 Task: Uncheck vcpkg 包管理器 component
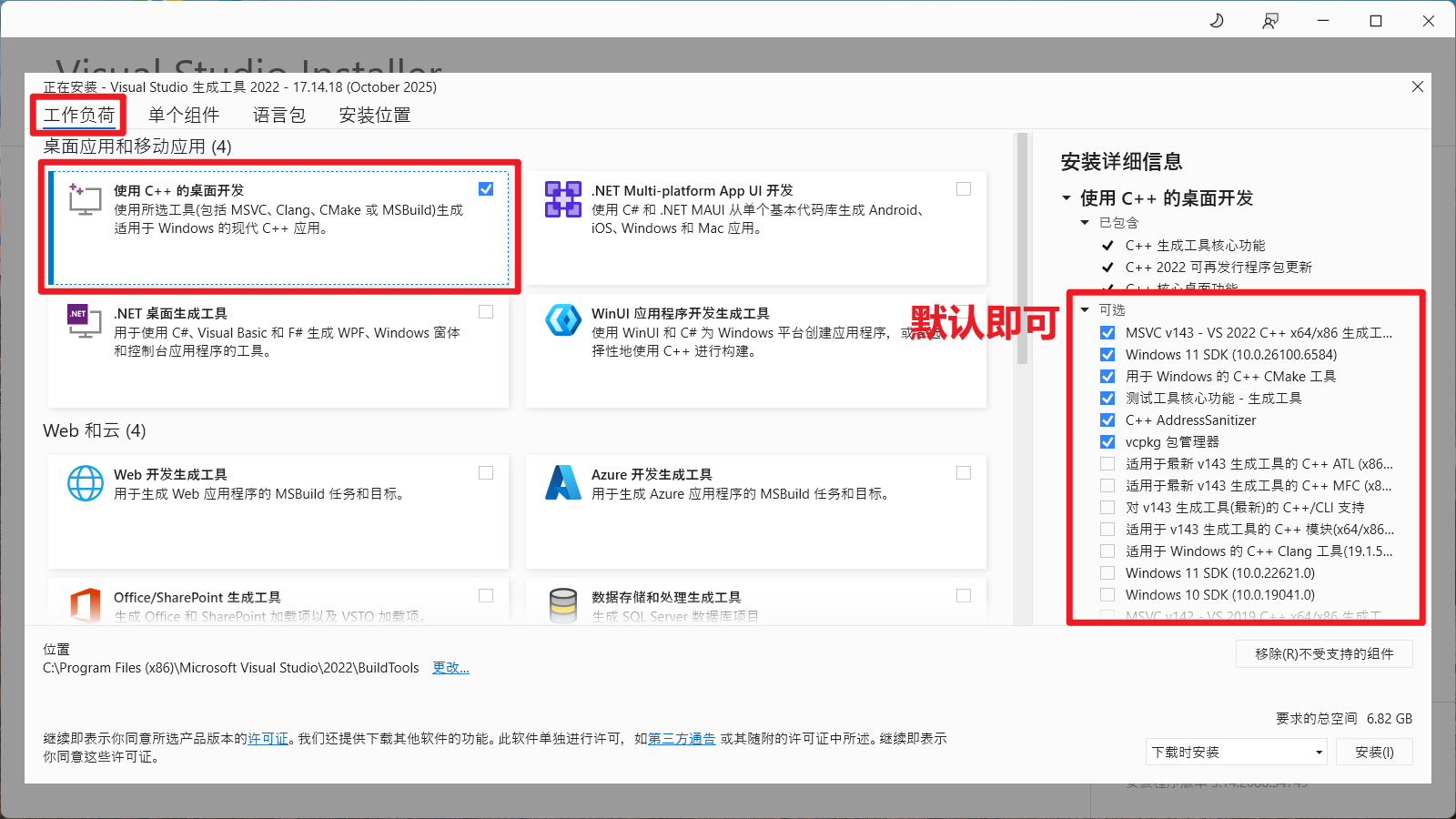click(1107, 442)
